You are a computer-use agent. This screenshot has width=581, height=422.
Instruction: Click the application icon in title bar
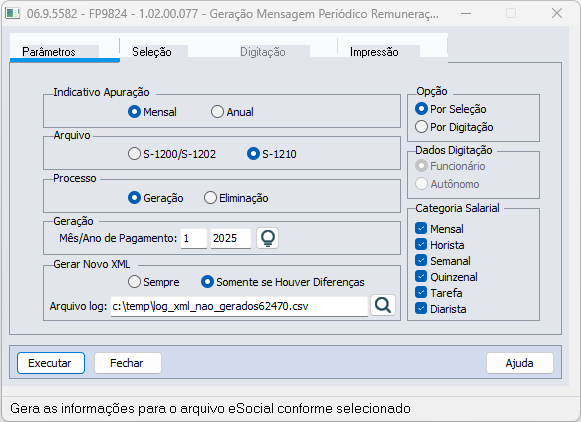[x=13, y=14]
